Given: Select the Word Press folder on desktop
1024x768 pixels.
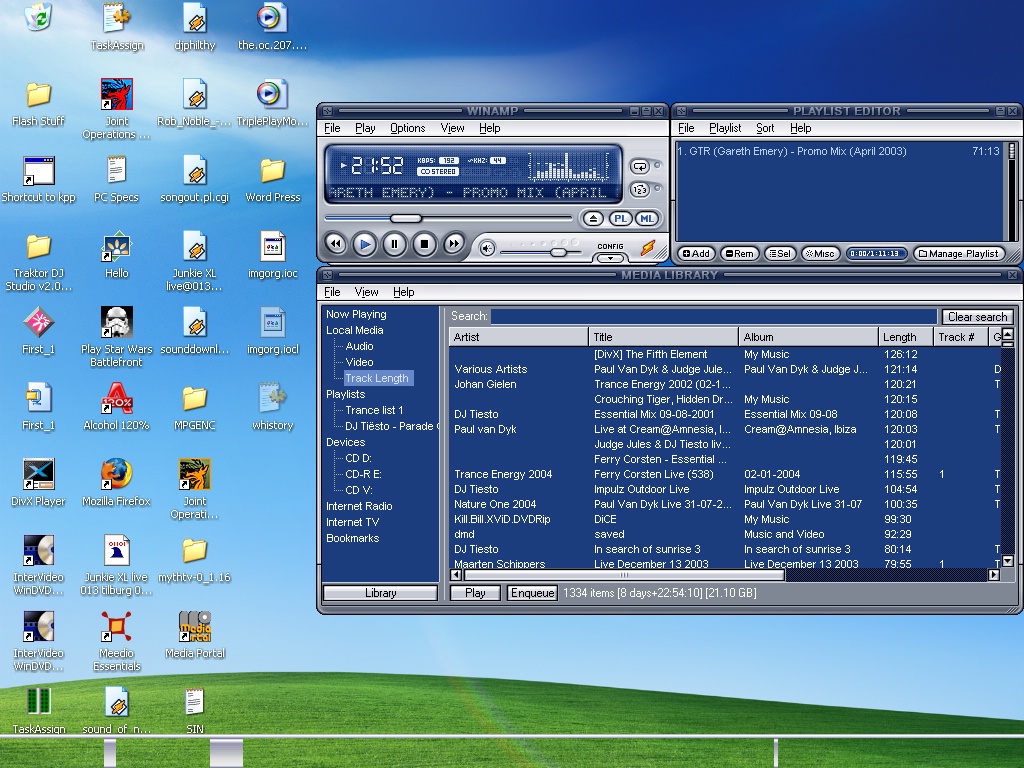Looking at the screenshot, I should tap(272, 179).
